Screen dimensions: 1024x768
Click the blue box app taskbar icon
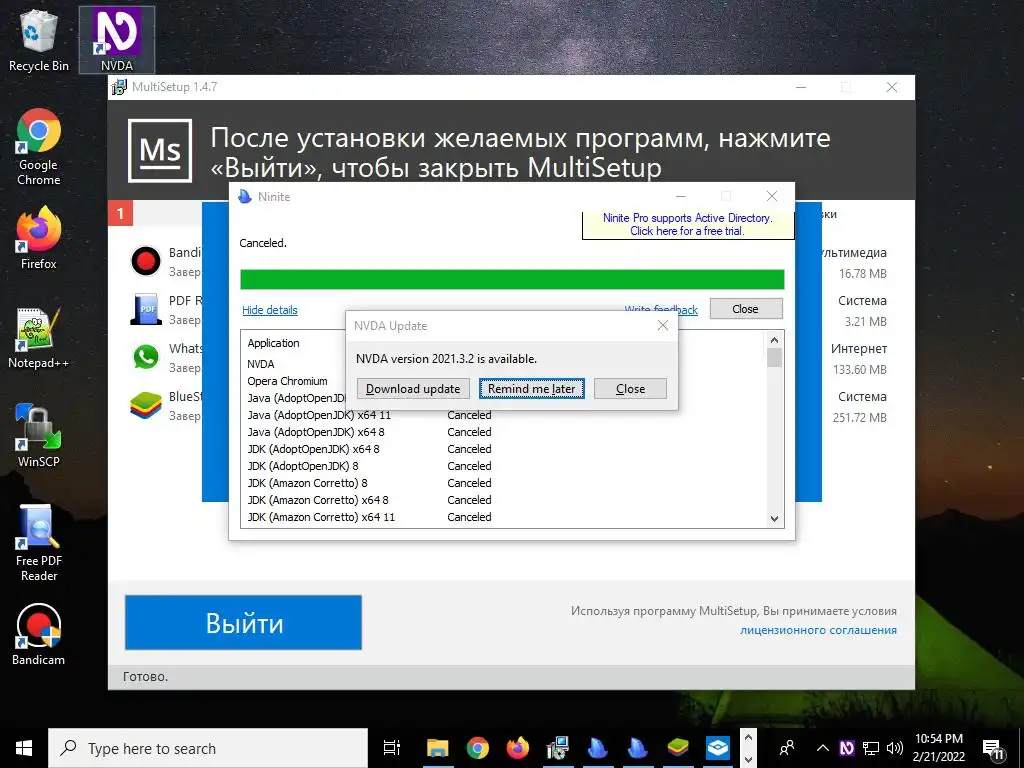[718, 748]
